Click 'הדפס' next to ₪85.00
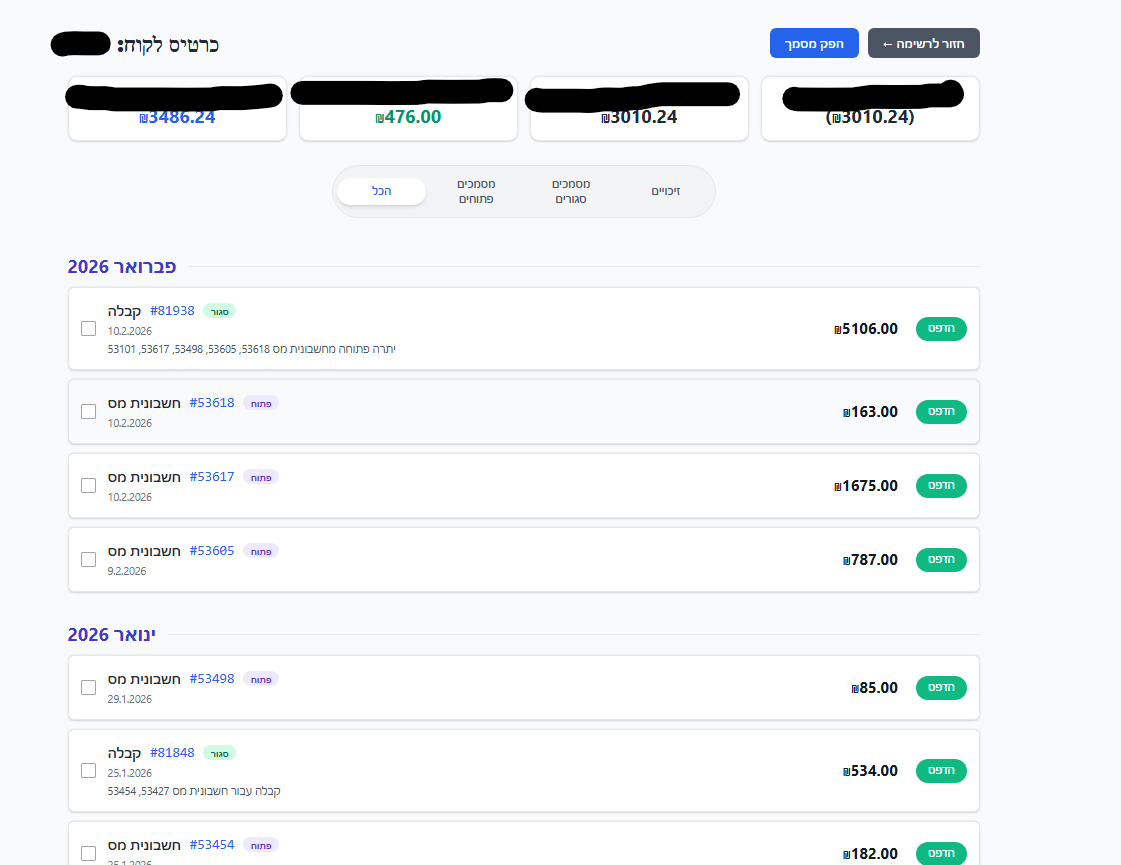Image resolution: width=1121 pixels, height=865 pixels. (x=941, y=687)
